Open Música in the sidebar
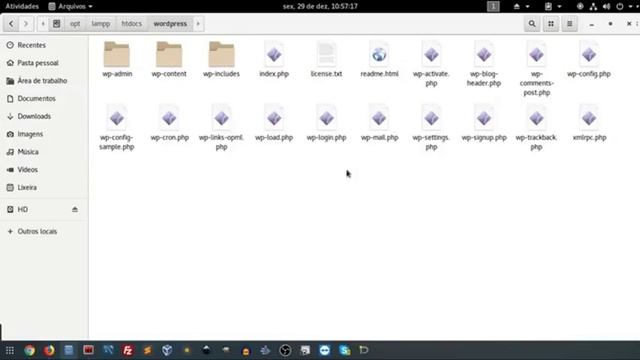Viewport: 640px width, 360px height. point(44,152)
